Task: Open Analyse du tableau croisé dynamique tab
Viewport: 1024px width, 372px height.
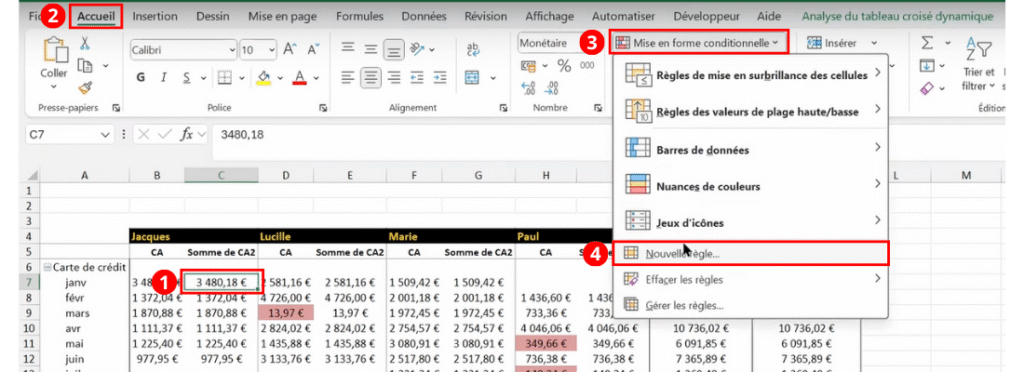Action: click(x=897, y=16)
